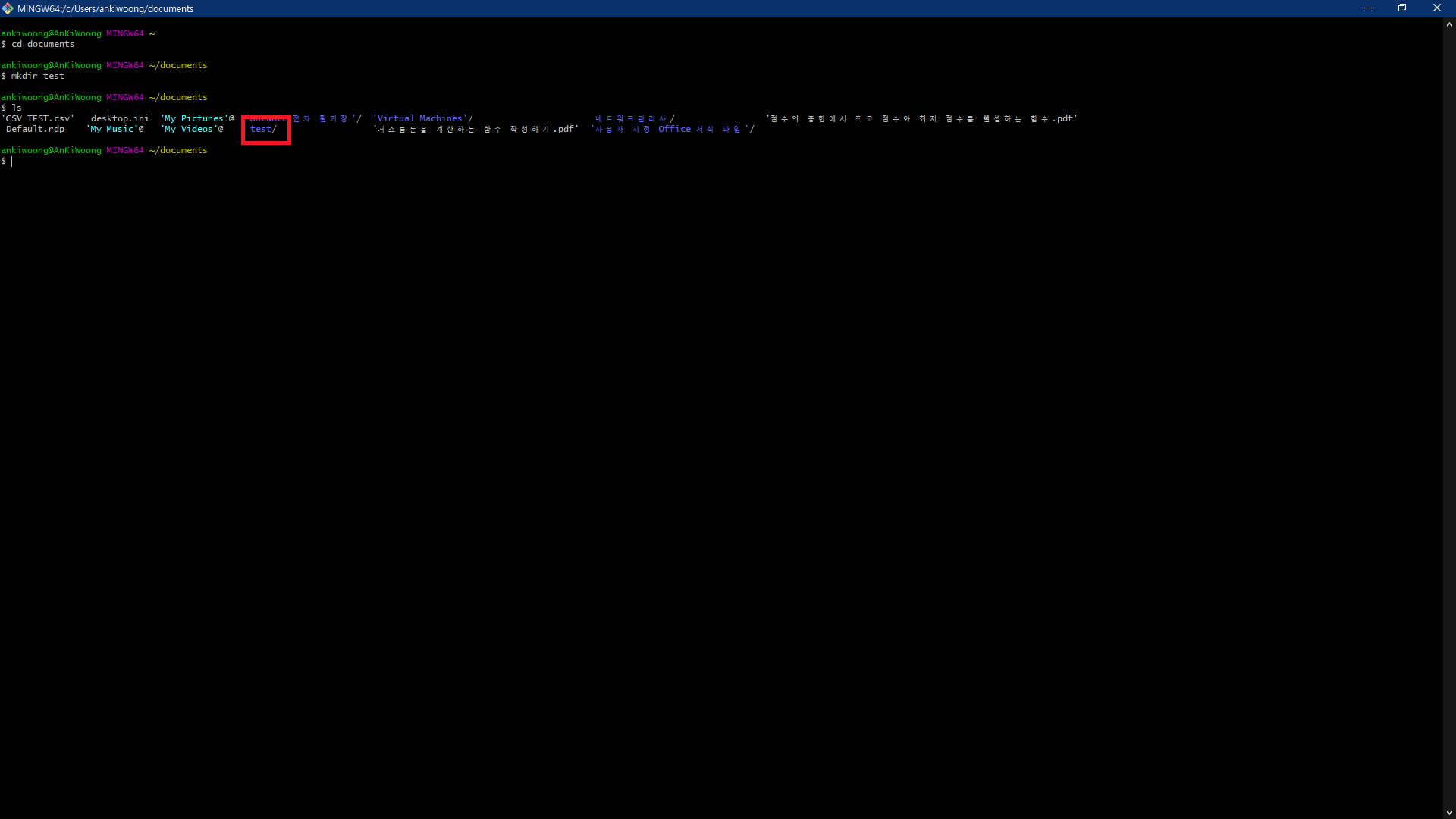1456x819 pixels.
Task: Click the scrollbar down arrow
Action: tap(1449, 812)
